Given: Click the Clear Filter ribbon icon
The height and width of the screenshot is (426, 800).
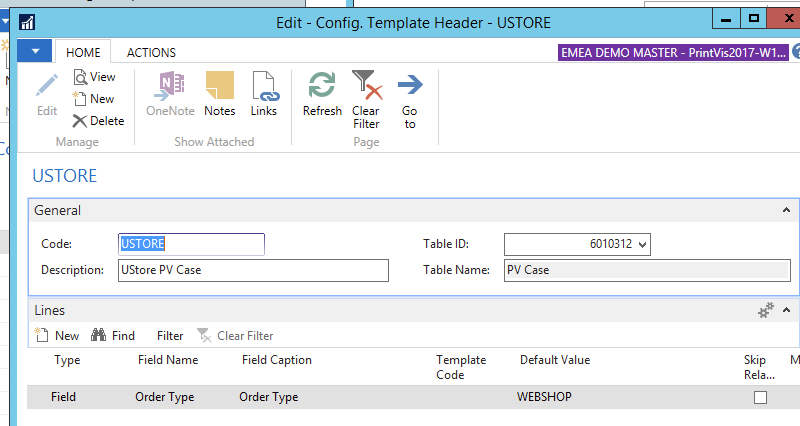Looking at the screenshot, I should click(x=366, y=86).
